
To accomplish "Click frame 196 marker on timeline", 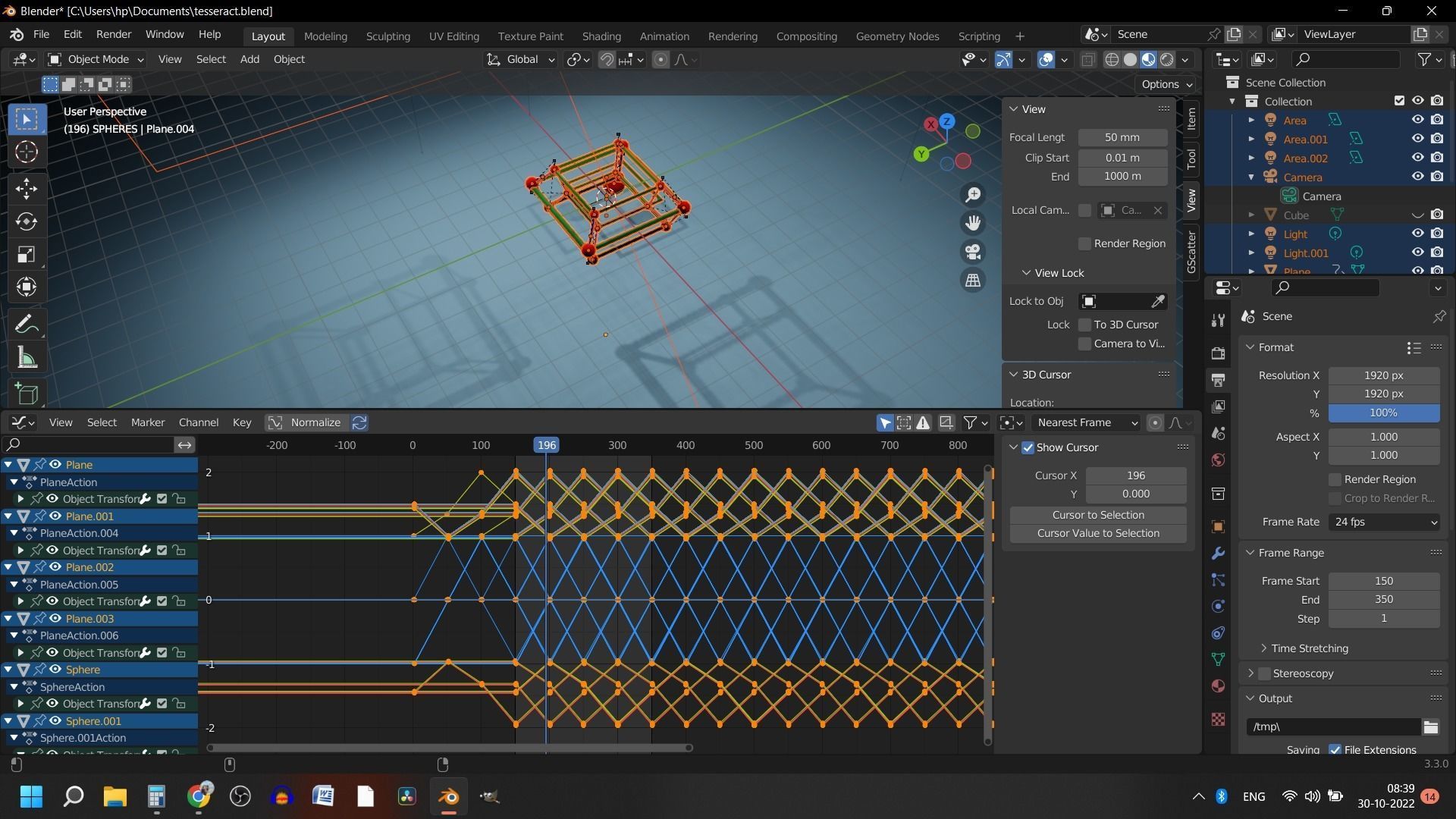I will point(546,445).
